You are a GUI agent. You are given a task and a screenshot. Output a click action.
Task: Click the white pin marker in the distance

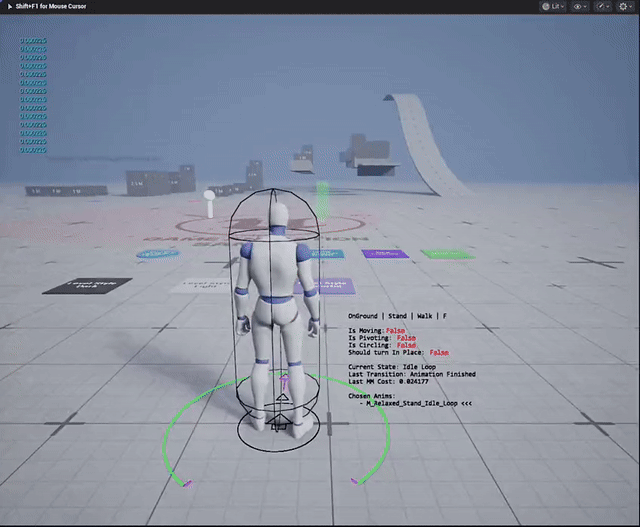(209, 203)
